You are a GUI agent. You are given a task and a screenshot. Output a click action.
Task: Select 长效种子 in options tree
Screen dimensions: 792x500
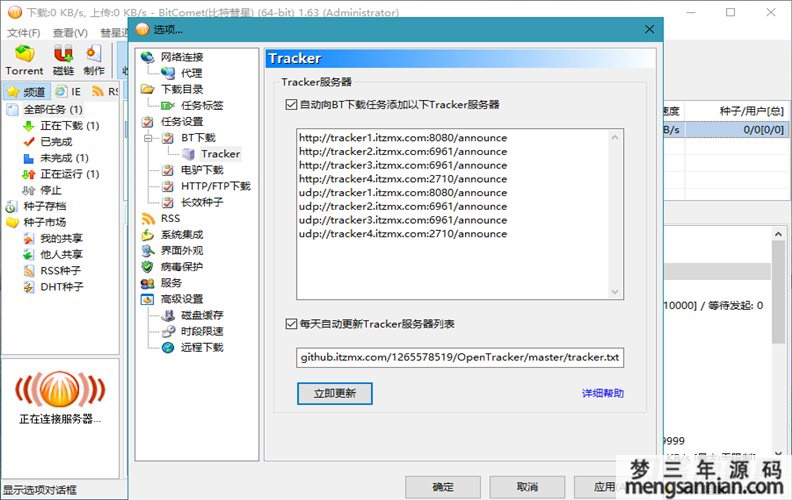(202, 203)
